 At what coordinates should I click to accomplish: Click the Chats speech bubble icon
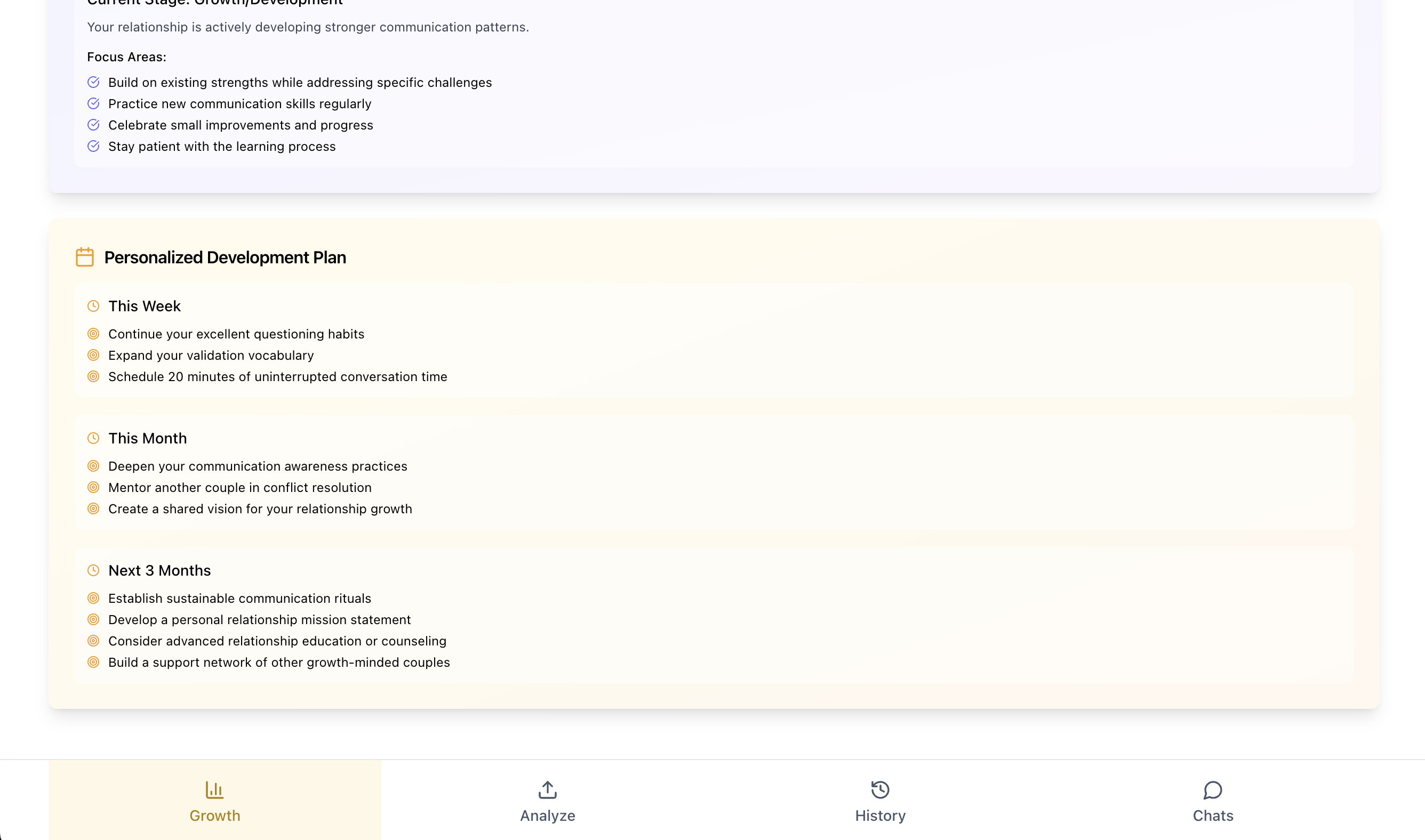[1213, 789]
